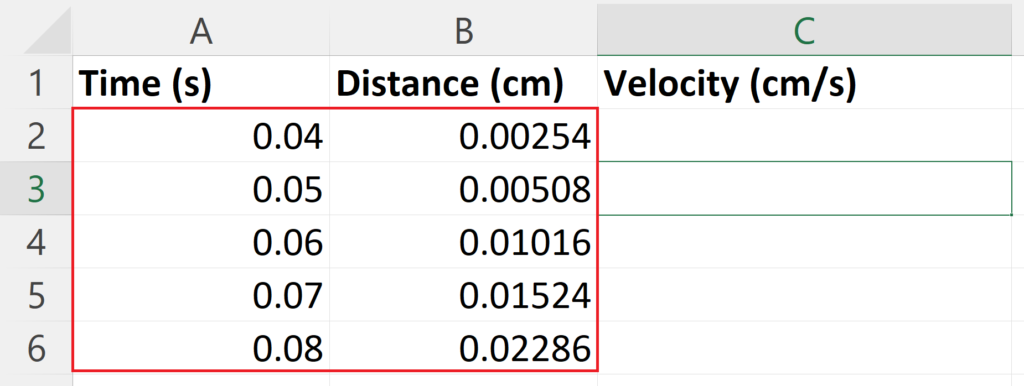This screenshot has width=1024, height=386.
Task: Select the cell containing 0.00508
Action: [464, 189]
